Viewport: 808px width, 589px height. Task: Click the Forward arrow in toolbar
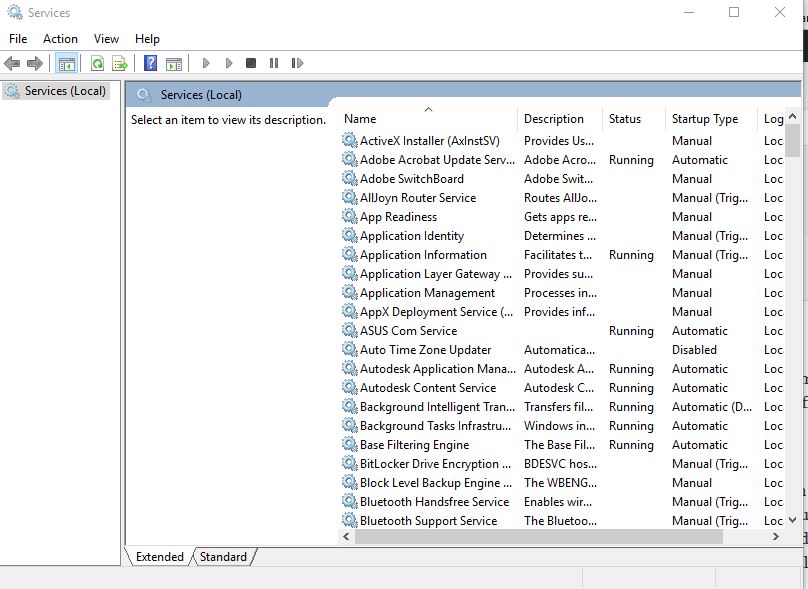tap(35, 64)
